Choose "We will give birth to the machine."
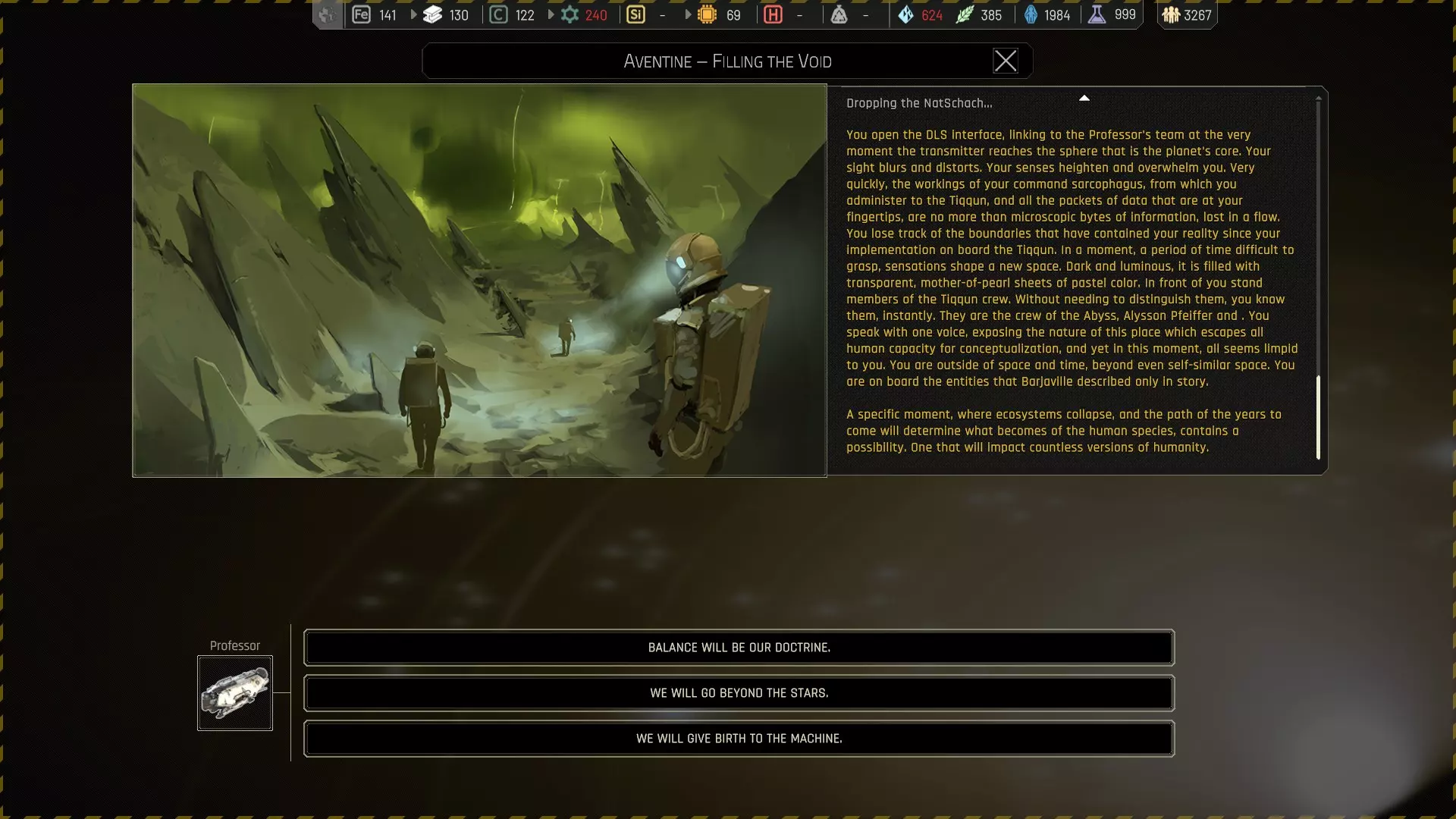The width and height of the screenshot is (1456, 819). pyautogui.click(x=739, y=739)
